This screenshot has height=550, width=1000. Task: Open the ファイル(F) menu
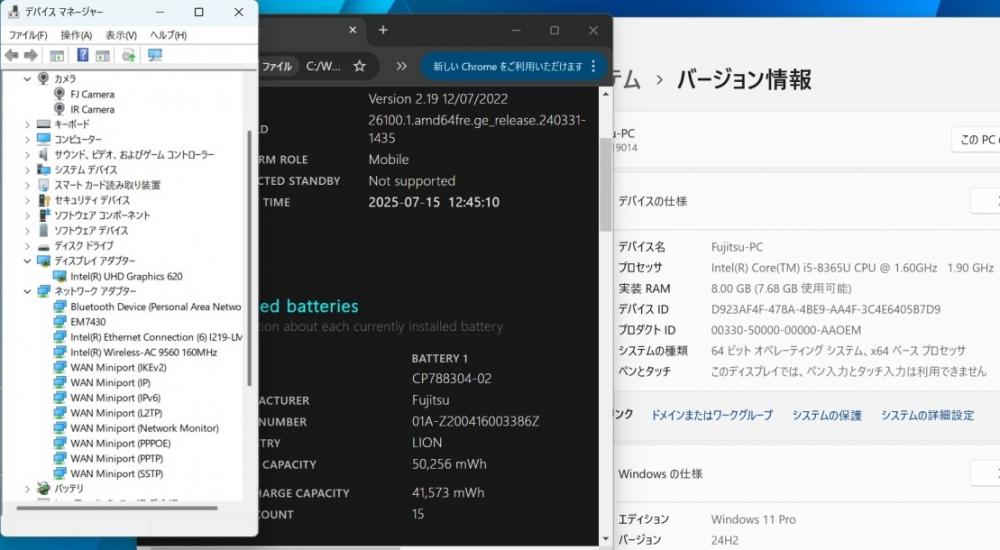coord(27,35)
